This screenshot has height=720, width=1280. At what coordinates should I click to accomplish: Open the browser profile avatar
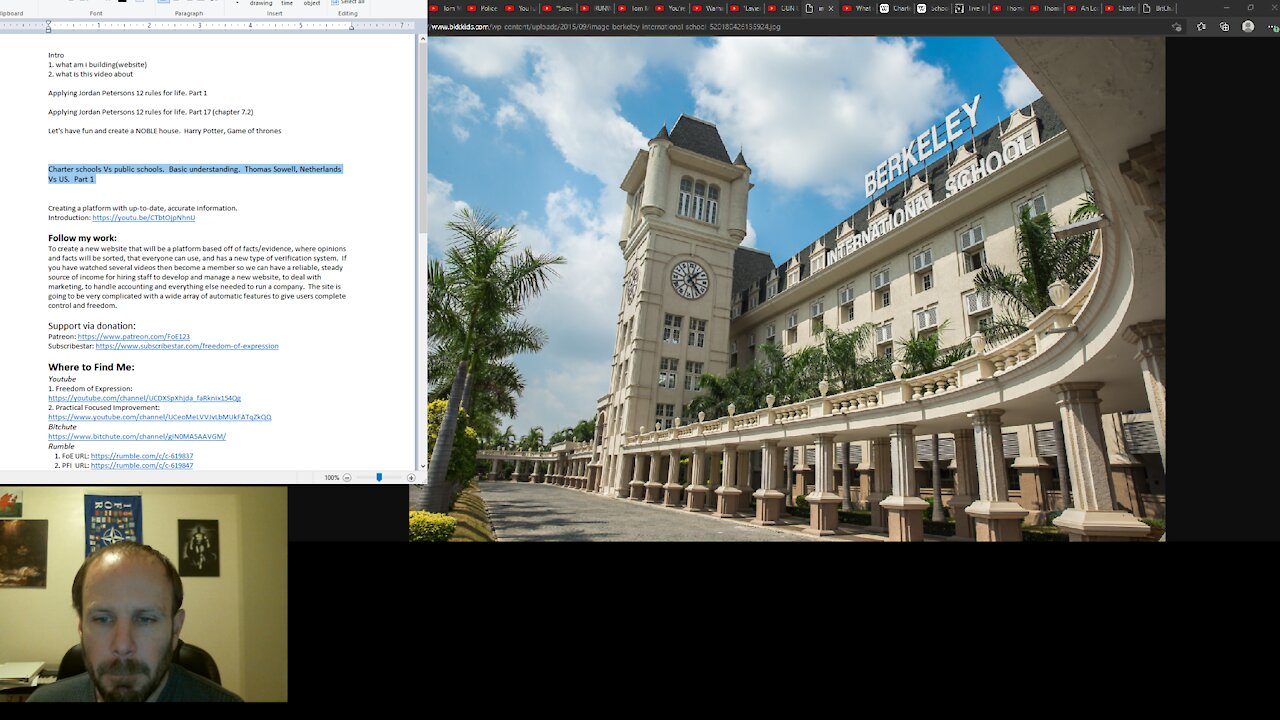[x=1247, y=27]
